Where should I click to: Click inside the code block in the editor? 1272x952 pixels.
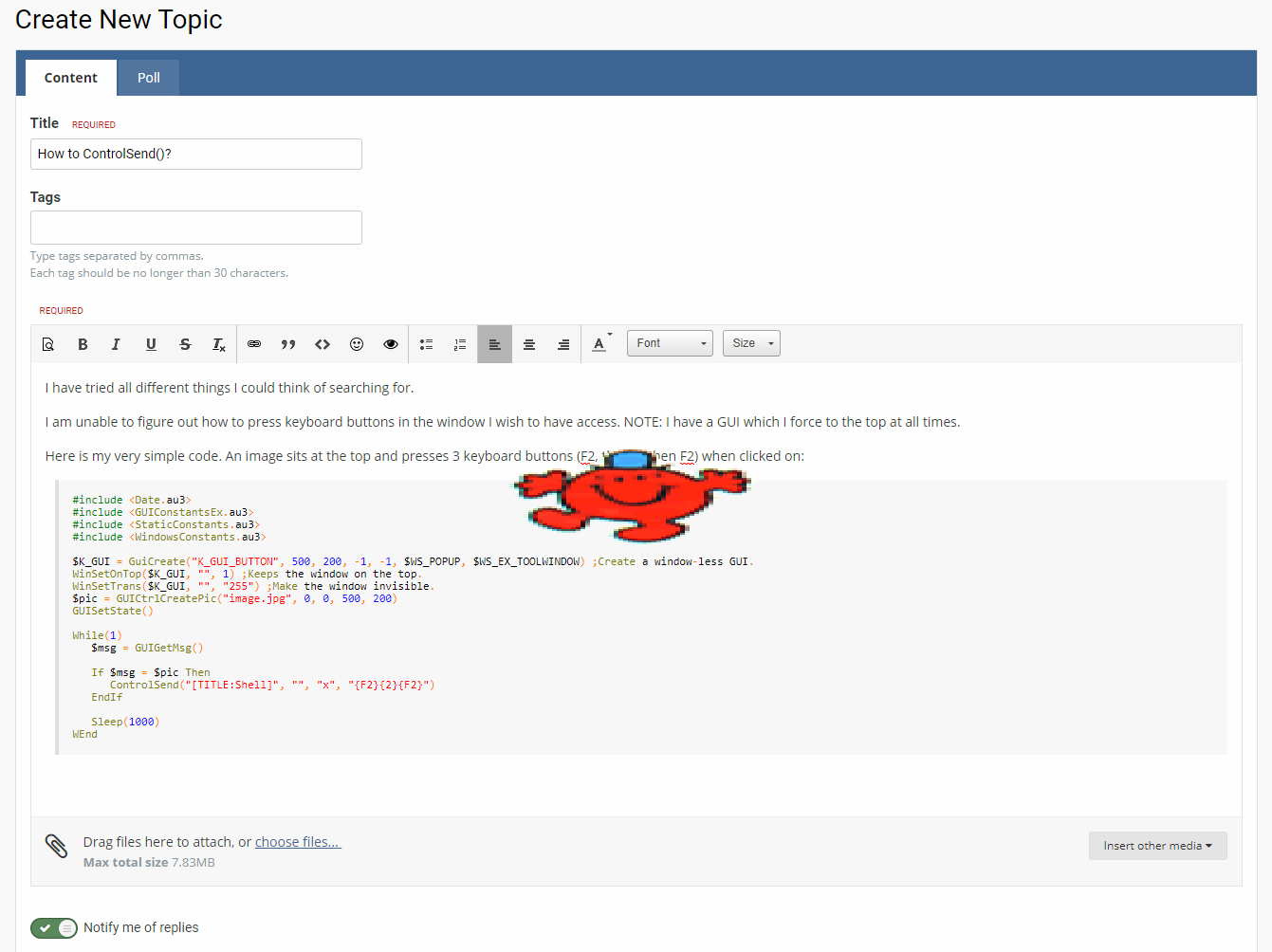(x=641, y=617)
